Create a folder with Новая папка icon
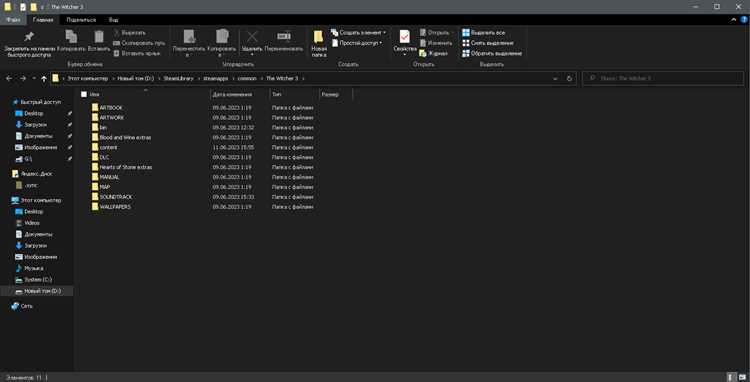 (319, 37)
